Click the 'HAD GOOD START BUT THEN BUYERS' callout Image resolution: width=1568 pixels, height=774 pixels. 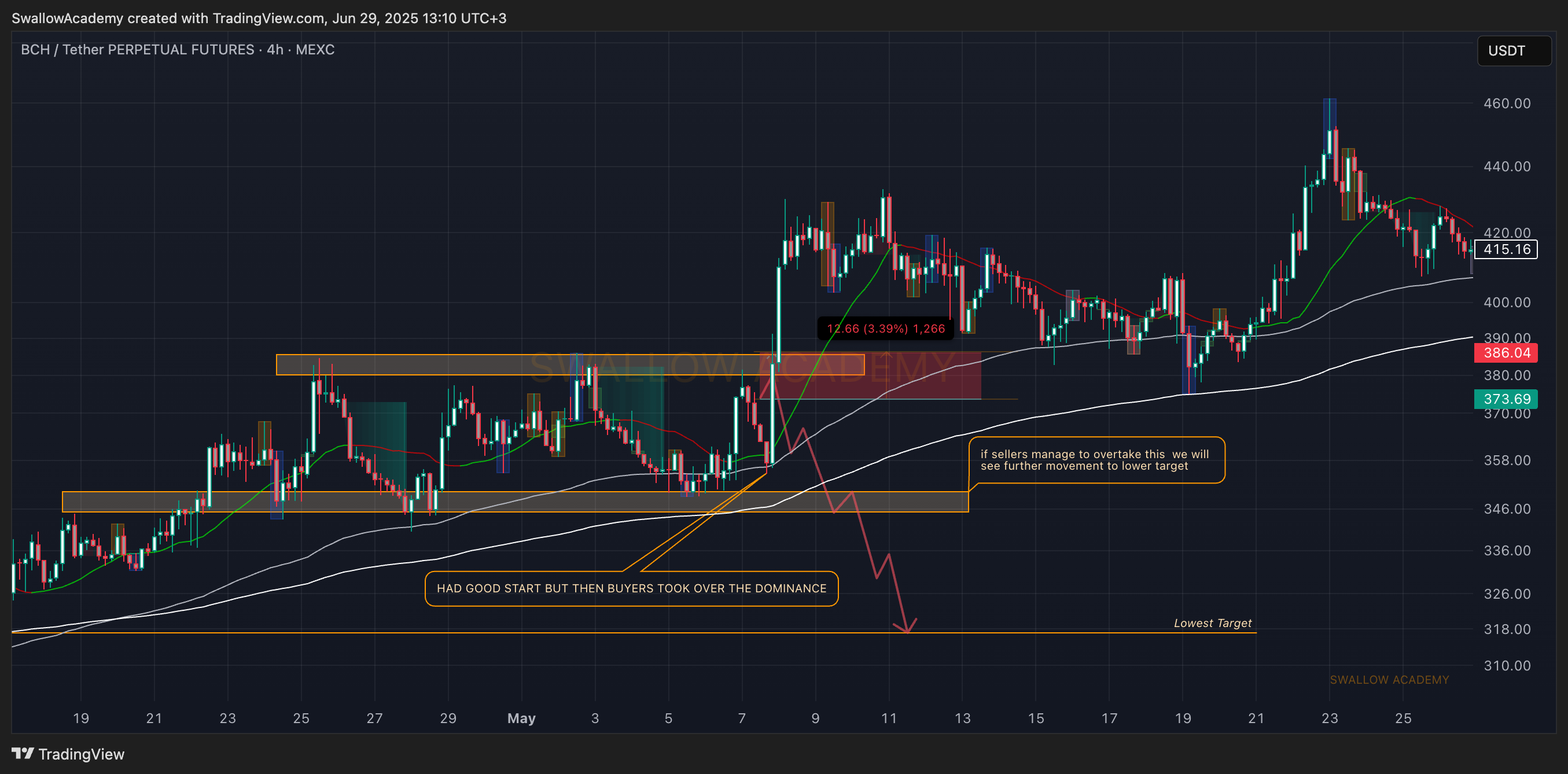pos(631,588)
